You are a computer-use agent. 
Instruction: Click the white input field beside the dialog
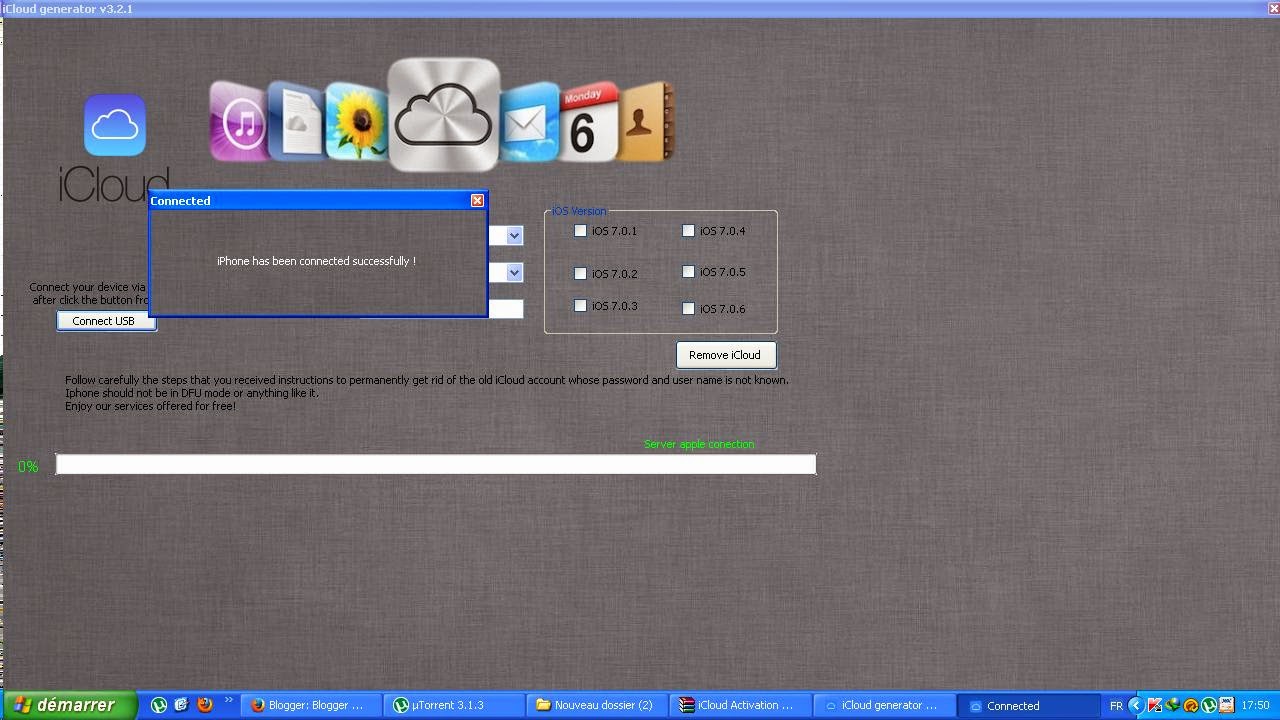[x=506, y=309]
